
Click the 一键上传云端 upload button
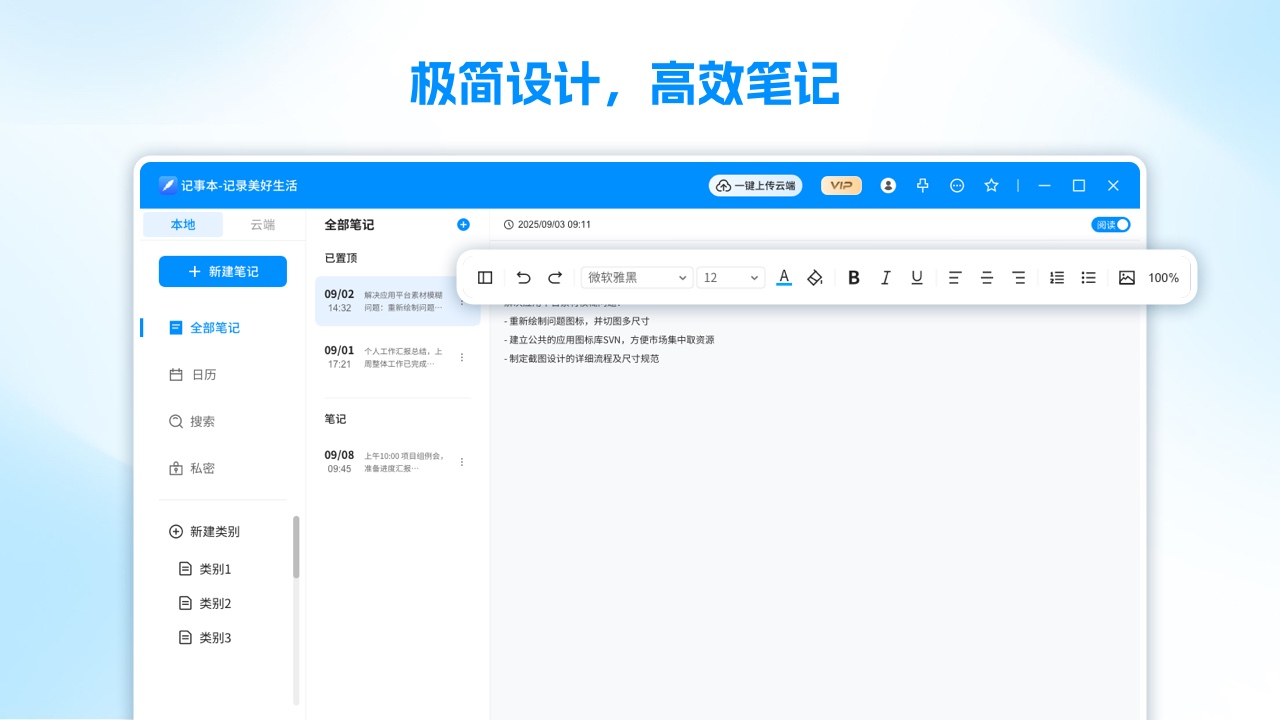[x=755, y=185]
